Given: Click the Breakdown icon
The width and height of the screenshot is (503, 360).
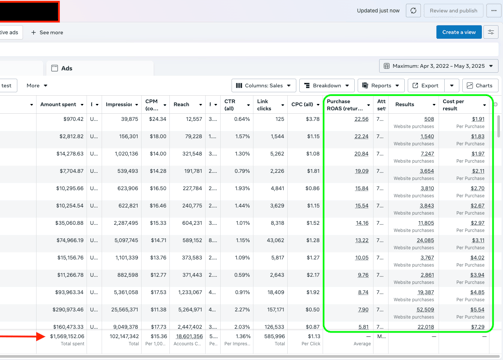Looking at the screenshot, I should click(x=307, y=86).
